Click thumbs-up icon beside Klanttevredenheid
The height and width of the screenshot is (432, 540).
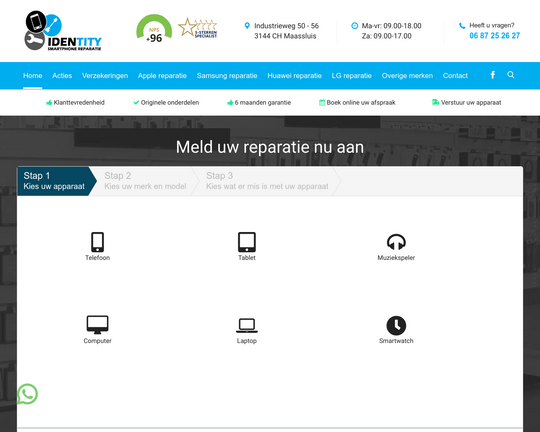[49, 103]
